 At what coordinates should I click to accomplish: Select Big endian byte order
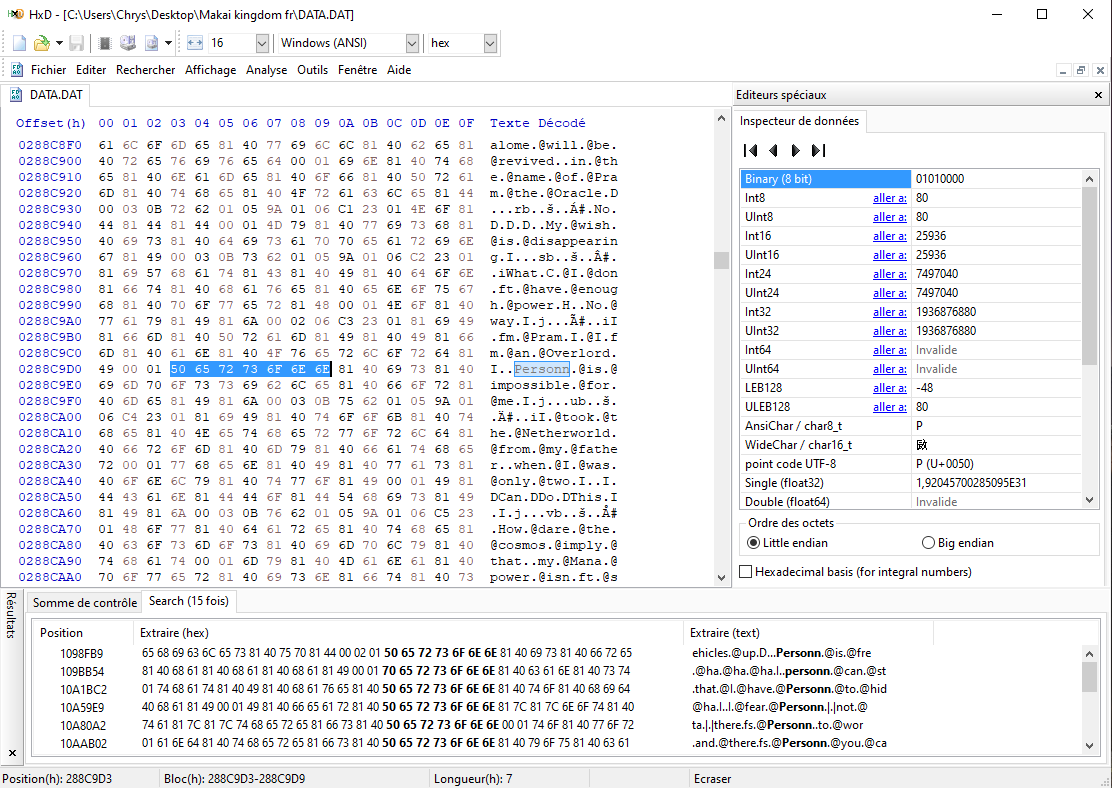pos(928,543)
